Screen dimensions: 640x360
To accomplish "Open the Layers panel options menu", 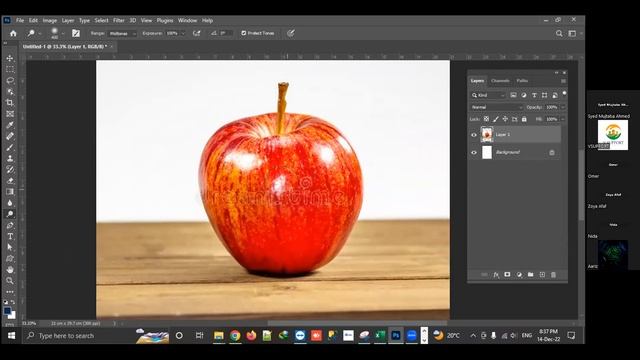I will 563,81.
